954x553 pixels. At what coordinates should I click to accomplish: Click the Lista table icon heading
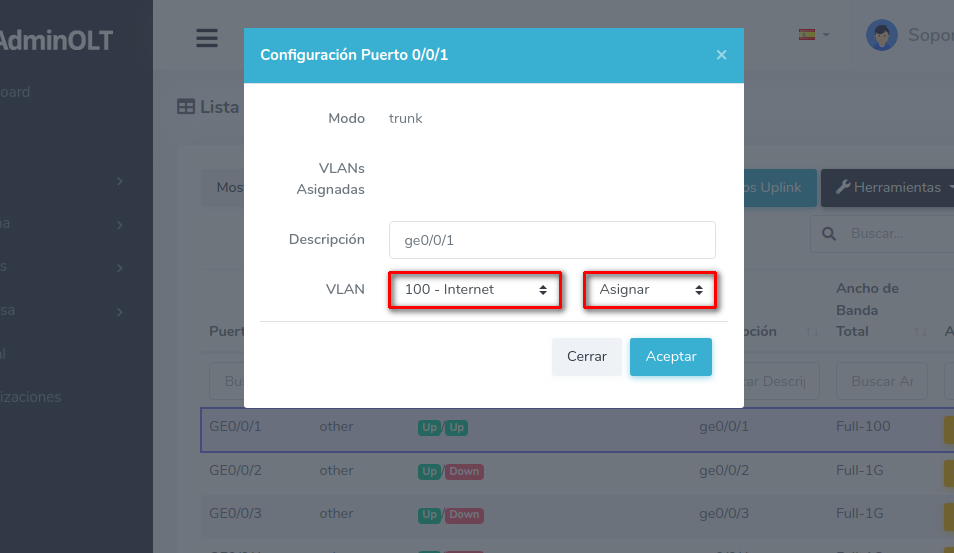(186, 107)
